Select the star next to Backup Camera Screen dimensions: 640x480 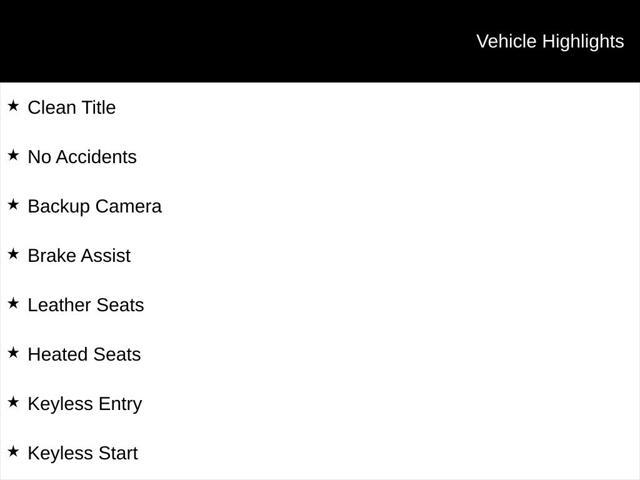pyautogui.click(x=13, y=205)
